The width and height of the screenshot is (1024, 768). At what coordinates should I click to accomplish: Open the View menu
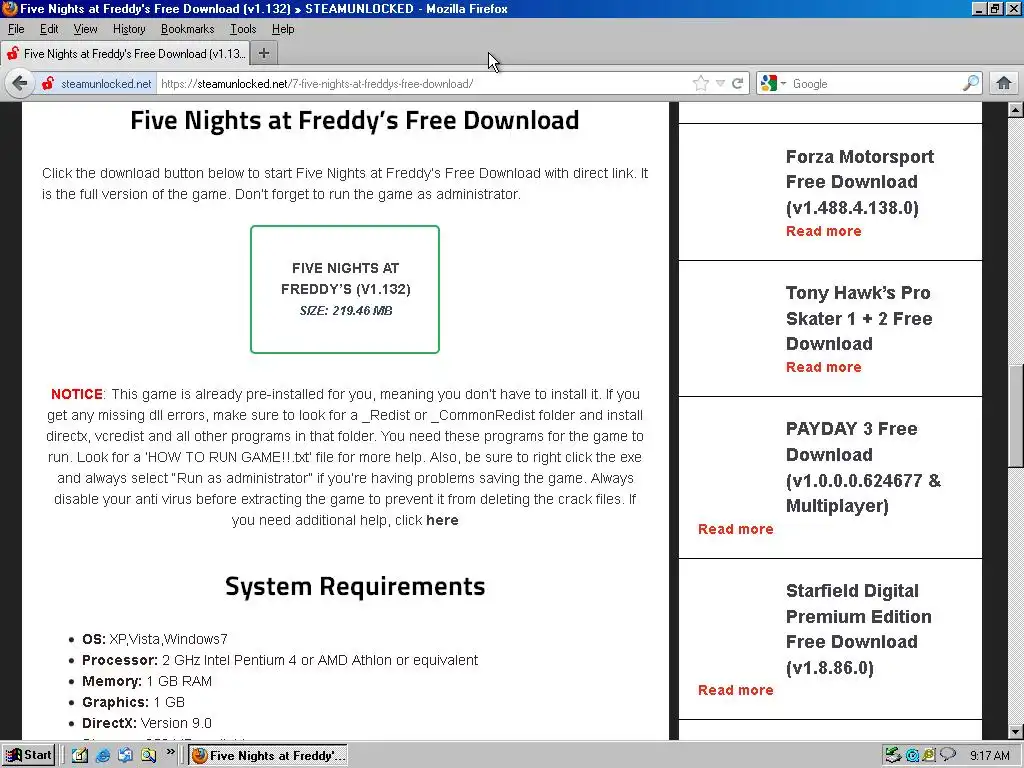click(86, 29)
